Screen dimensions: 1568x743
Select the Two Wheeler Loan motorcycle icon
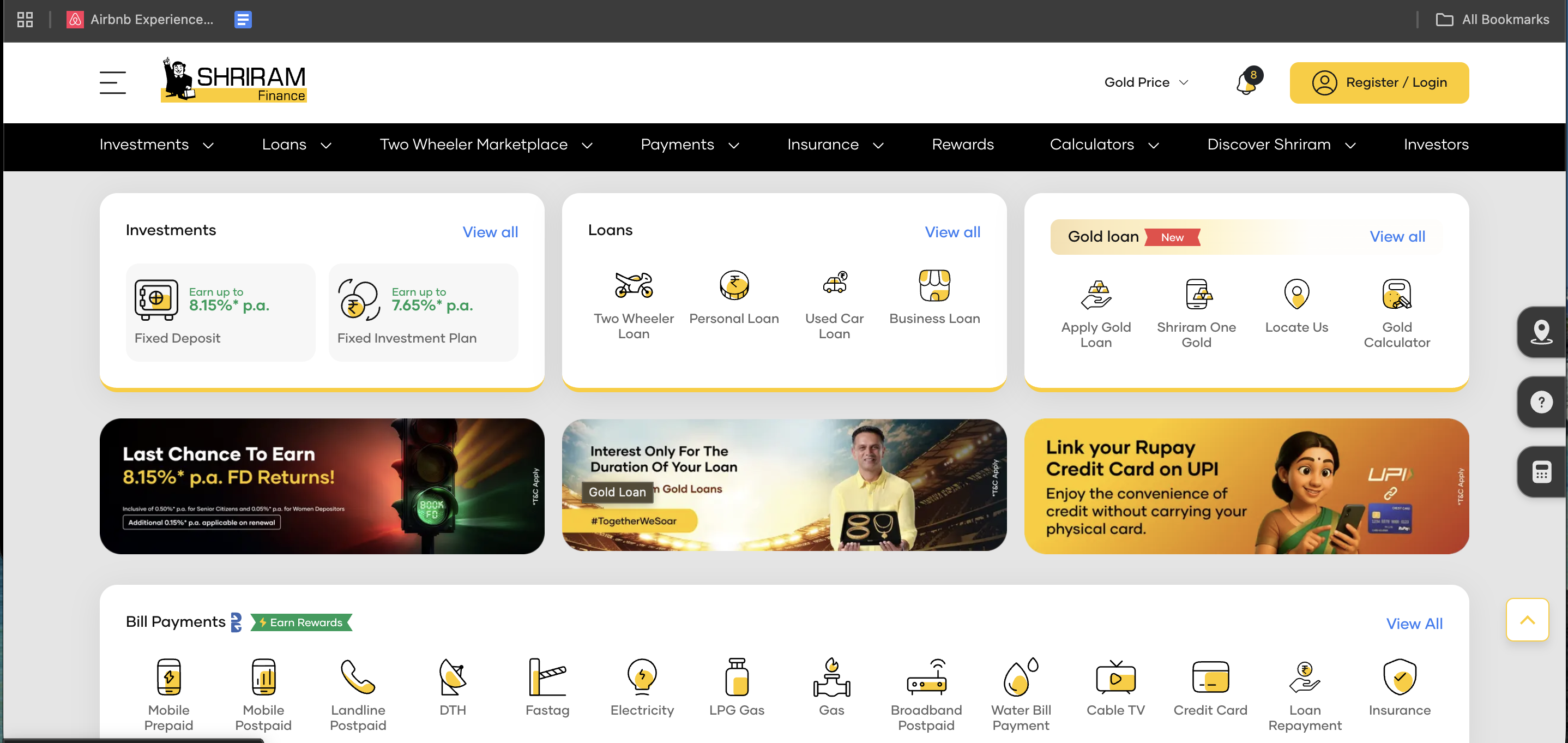pos(634,285)
